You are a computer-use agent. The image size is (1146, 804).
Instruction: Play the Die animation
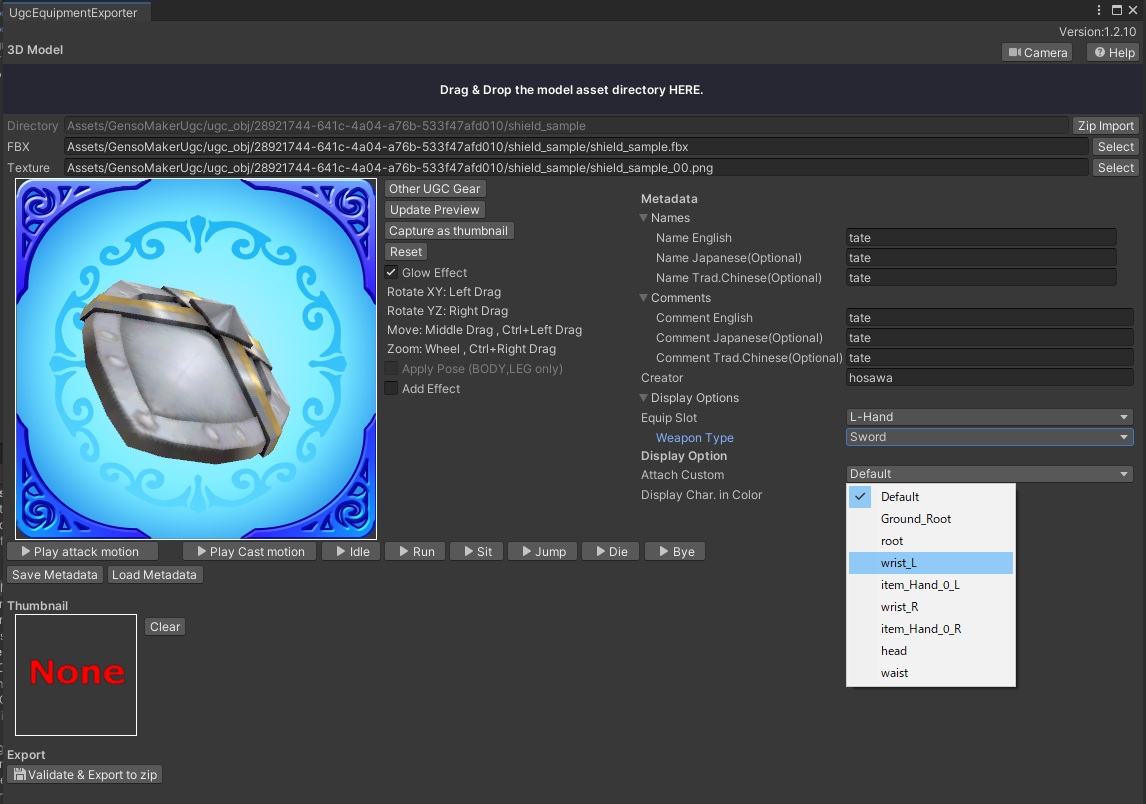coord(609,552)
